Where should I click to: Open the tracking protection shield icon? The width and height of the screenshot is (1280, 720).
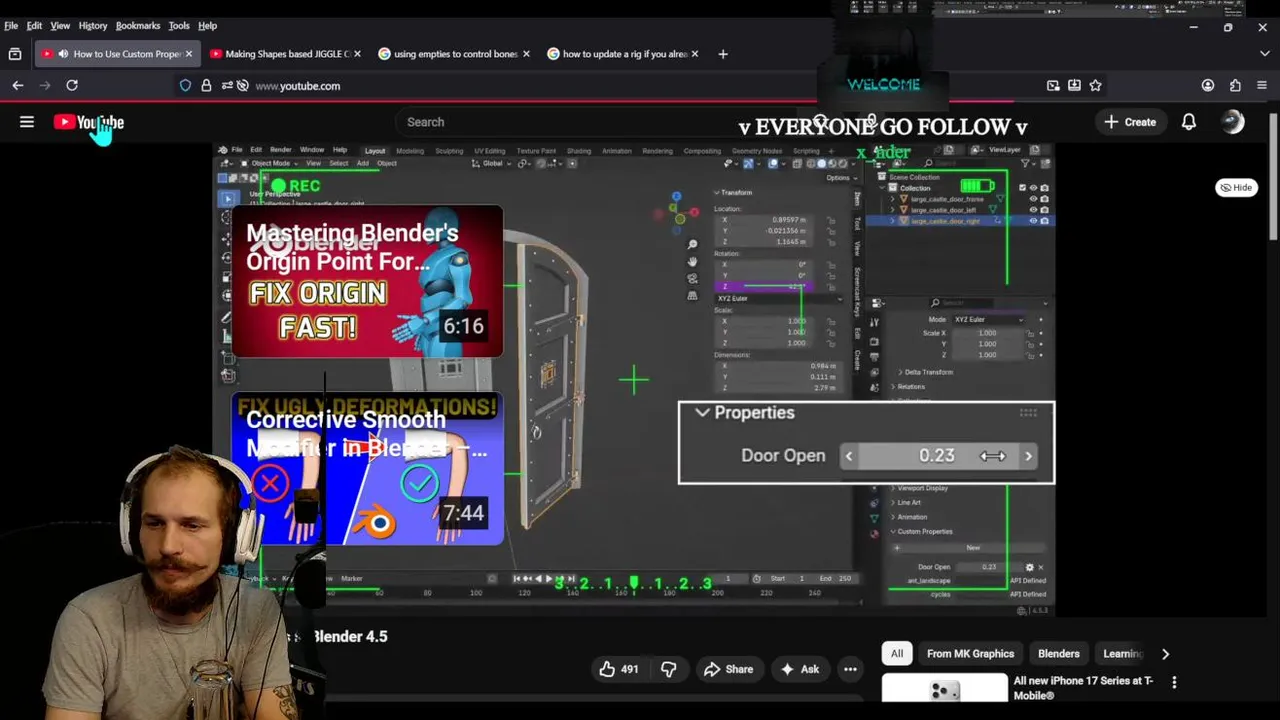tap(185, 86)
